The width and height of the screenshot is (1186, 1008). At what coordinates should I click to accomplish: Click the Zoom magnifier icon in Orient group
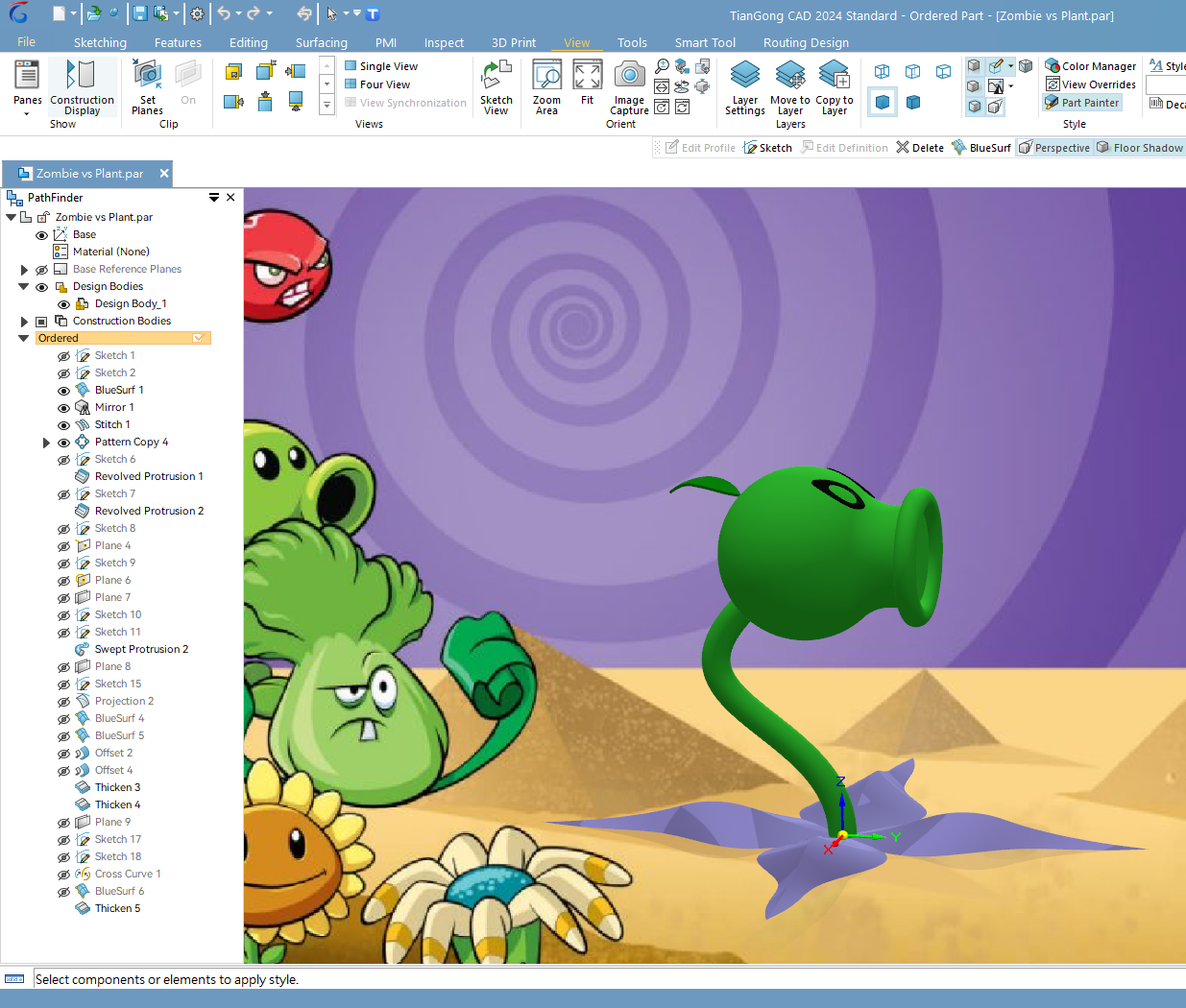662,66
